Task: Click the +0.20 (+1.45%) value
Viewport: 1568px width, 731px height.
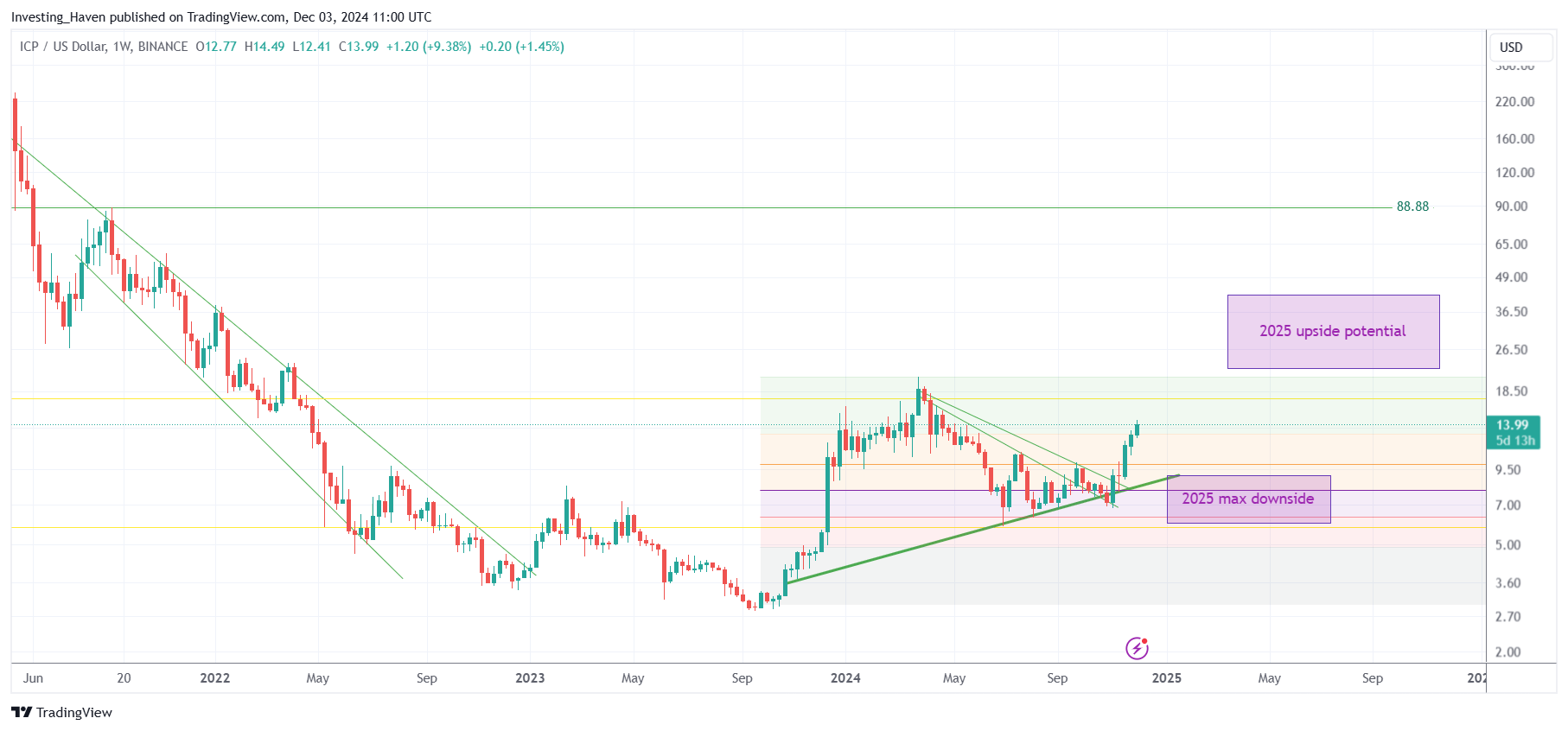Action: pyautogui.click(x=521, y=47)
